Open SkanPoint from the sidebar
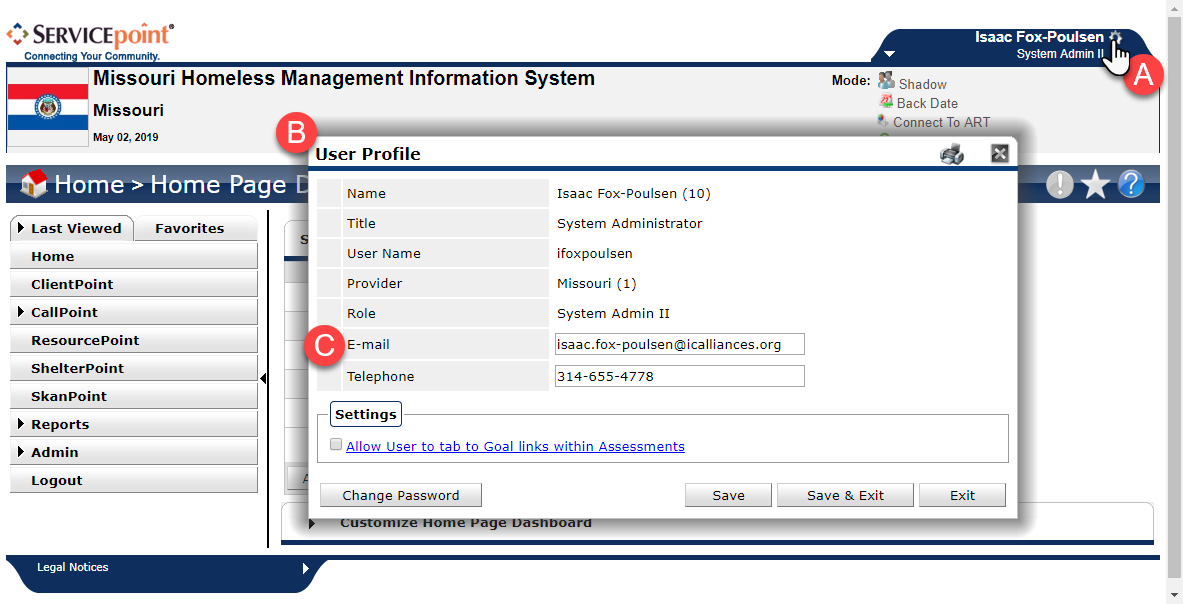1183x604 pixels. (x=134, y=396)
